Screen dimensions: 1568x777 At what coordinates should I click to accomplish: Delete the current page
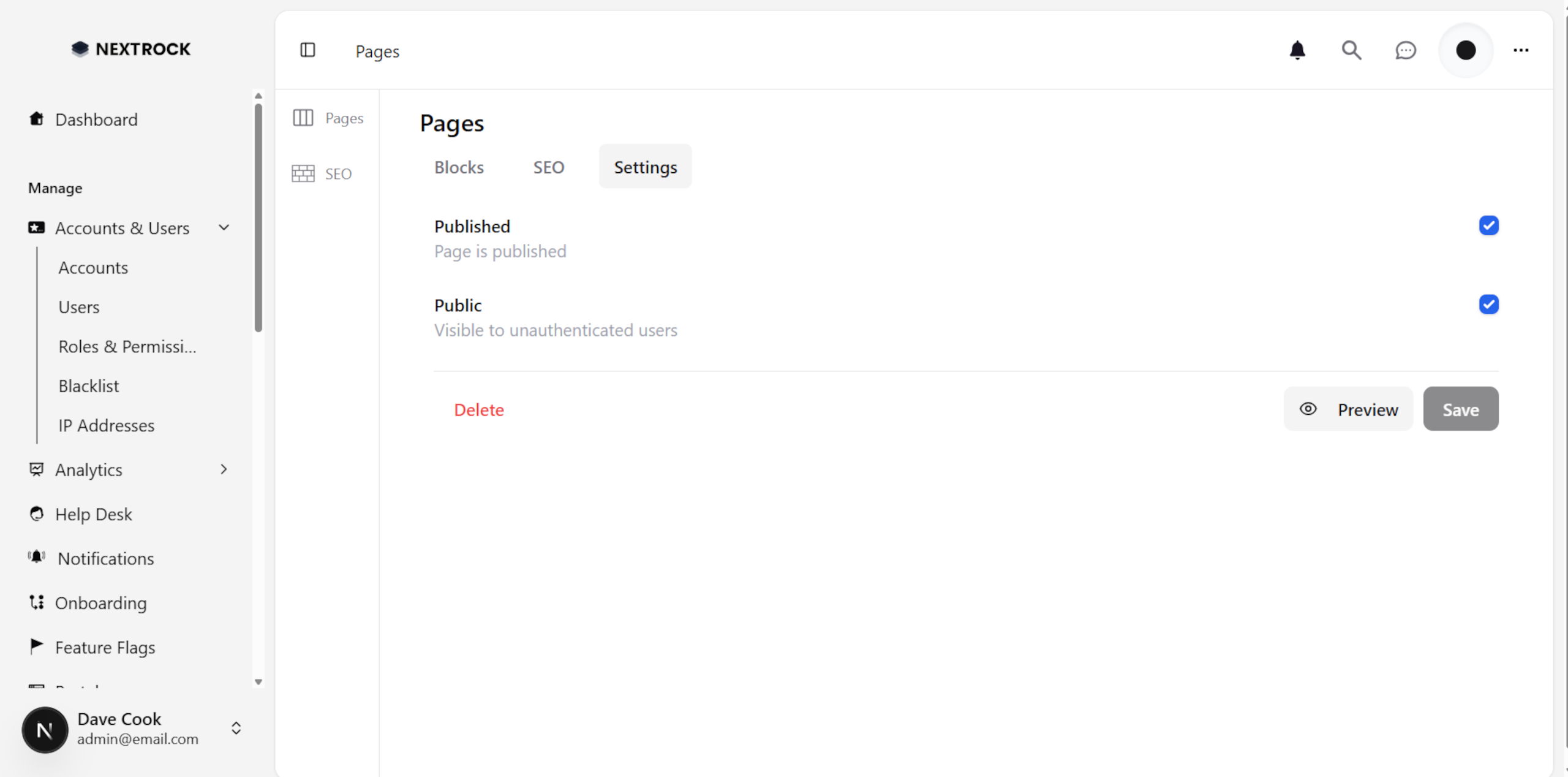[479, 409]
